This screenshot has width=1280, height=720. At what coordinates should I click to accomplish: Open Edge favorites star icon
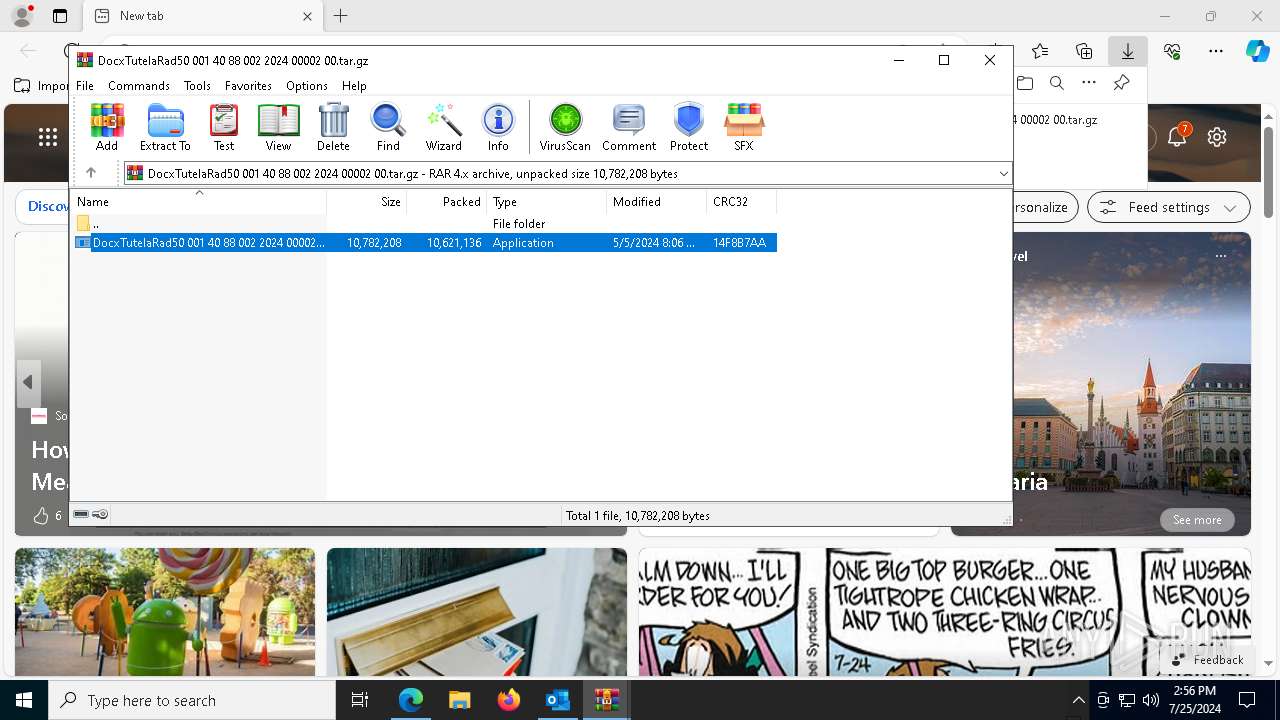1040,51
